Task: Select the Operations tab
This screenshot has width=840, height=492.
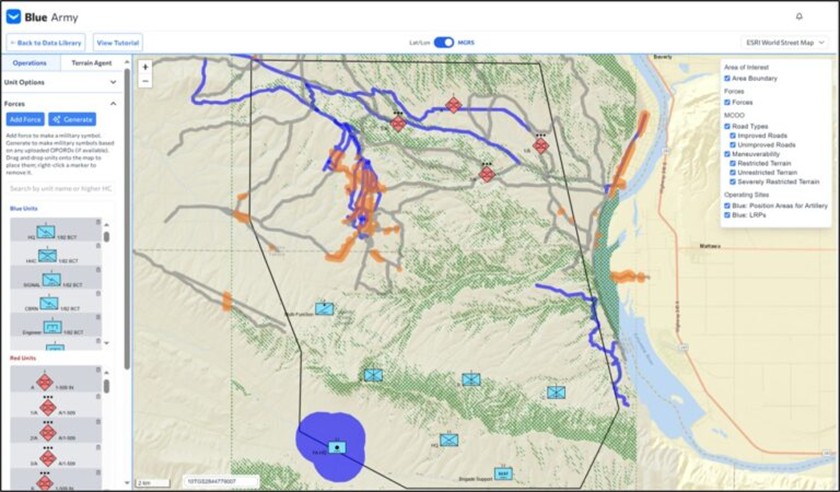Action: pyautogui.click(x=30, y=63)
